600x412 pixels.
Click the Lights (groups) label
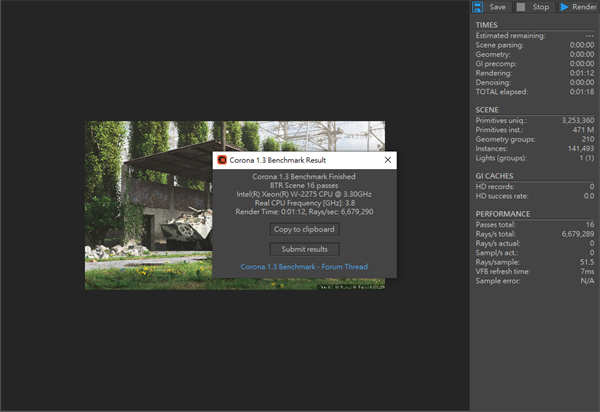pos(501,158)
